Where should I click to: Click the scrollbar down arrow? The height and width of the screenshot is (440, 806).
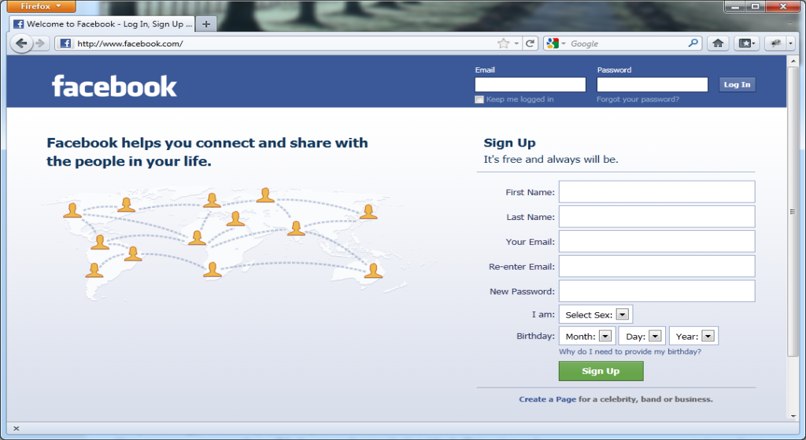(x=793, y=416)
